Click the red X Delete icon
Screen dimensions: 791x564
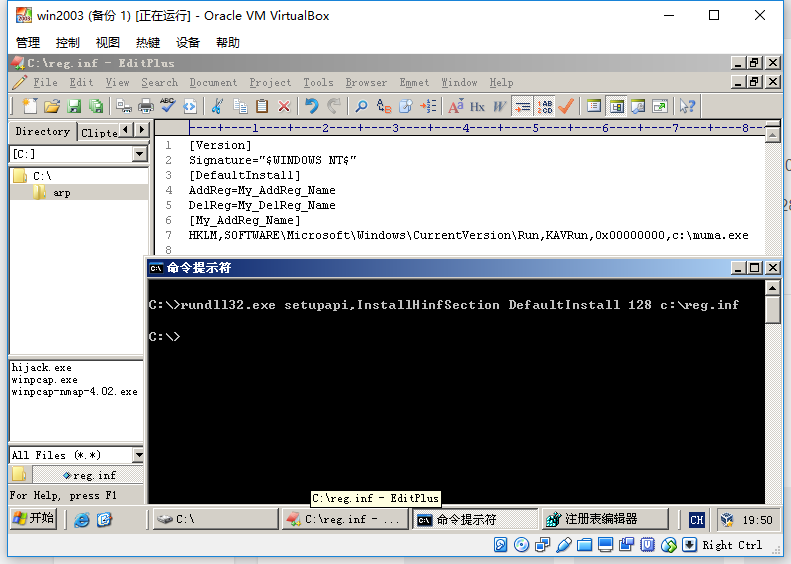pos(284,106)
